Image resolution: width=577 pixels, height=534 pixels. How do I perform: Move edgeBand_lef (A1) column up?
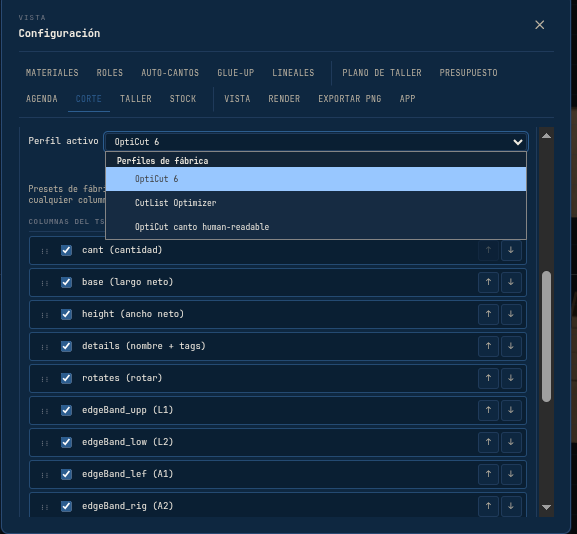[488, 474]
